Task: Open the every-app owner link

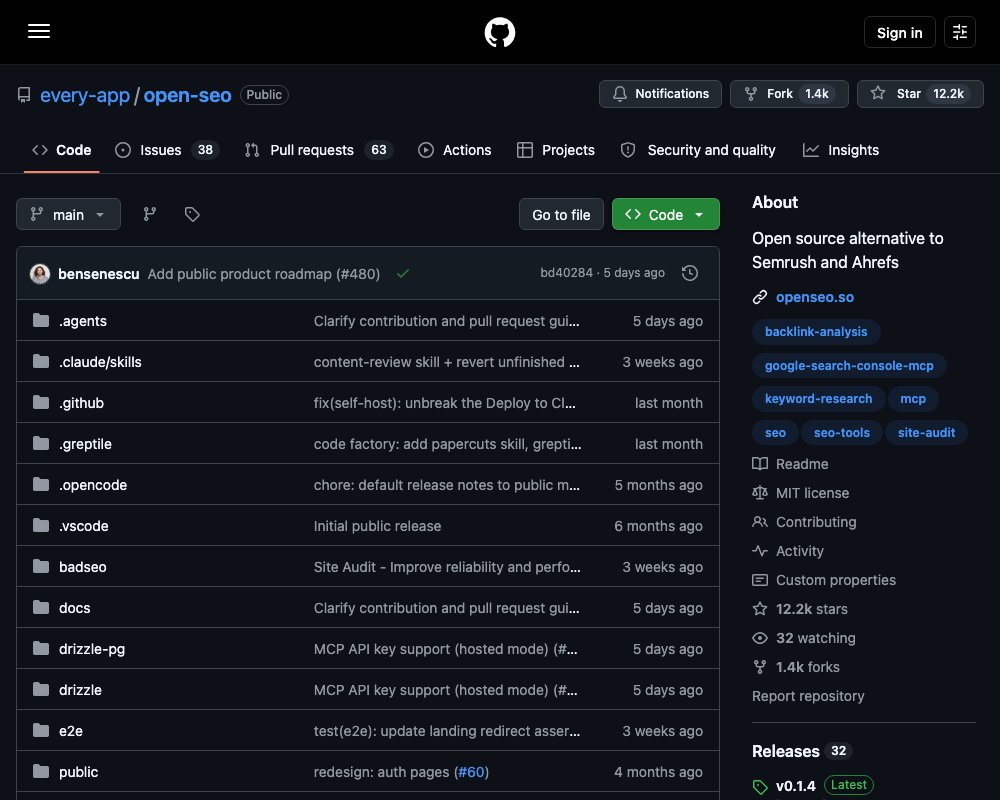Action: click(x=85, y=95)
